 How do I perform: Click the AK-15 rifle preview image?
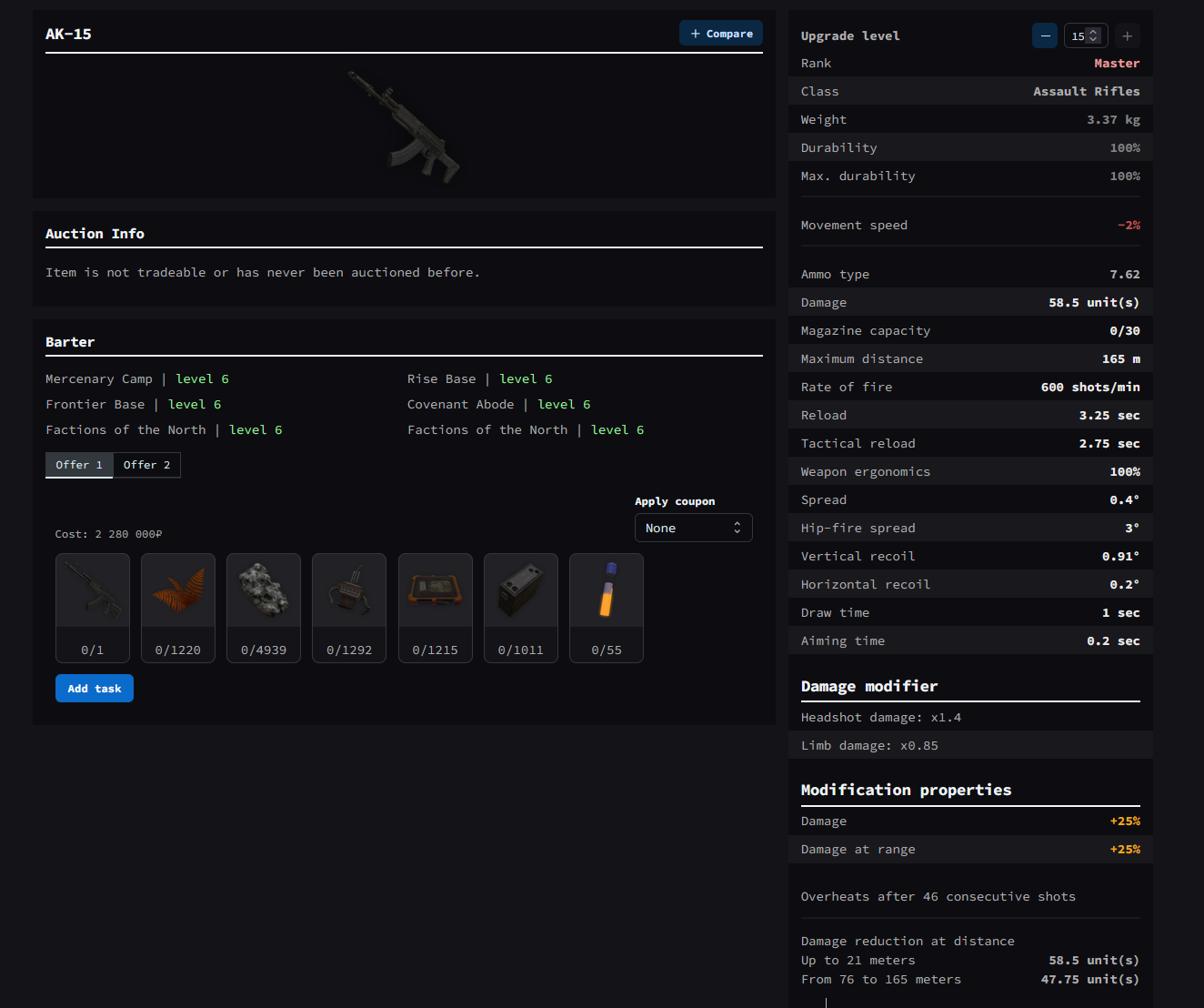(404, 126)
